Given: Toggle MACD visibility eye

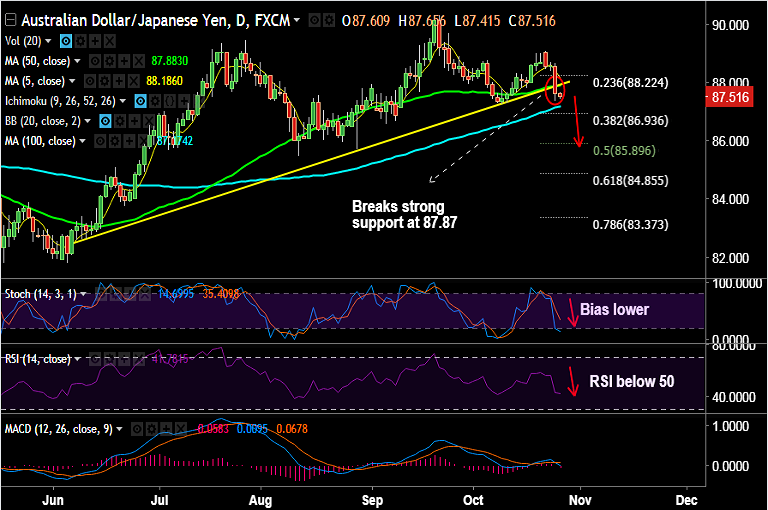Looking at the screenshot, I should 137,429.
